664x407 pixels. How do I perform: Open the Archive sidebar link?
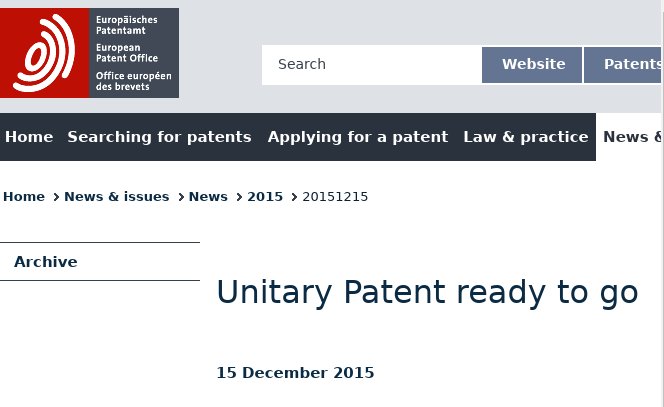46,262
